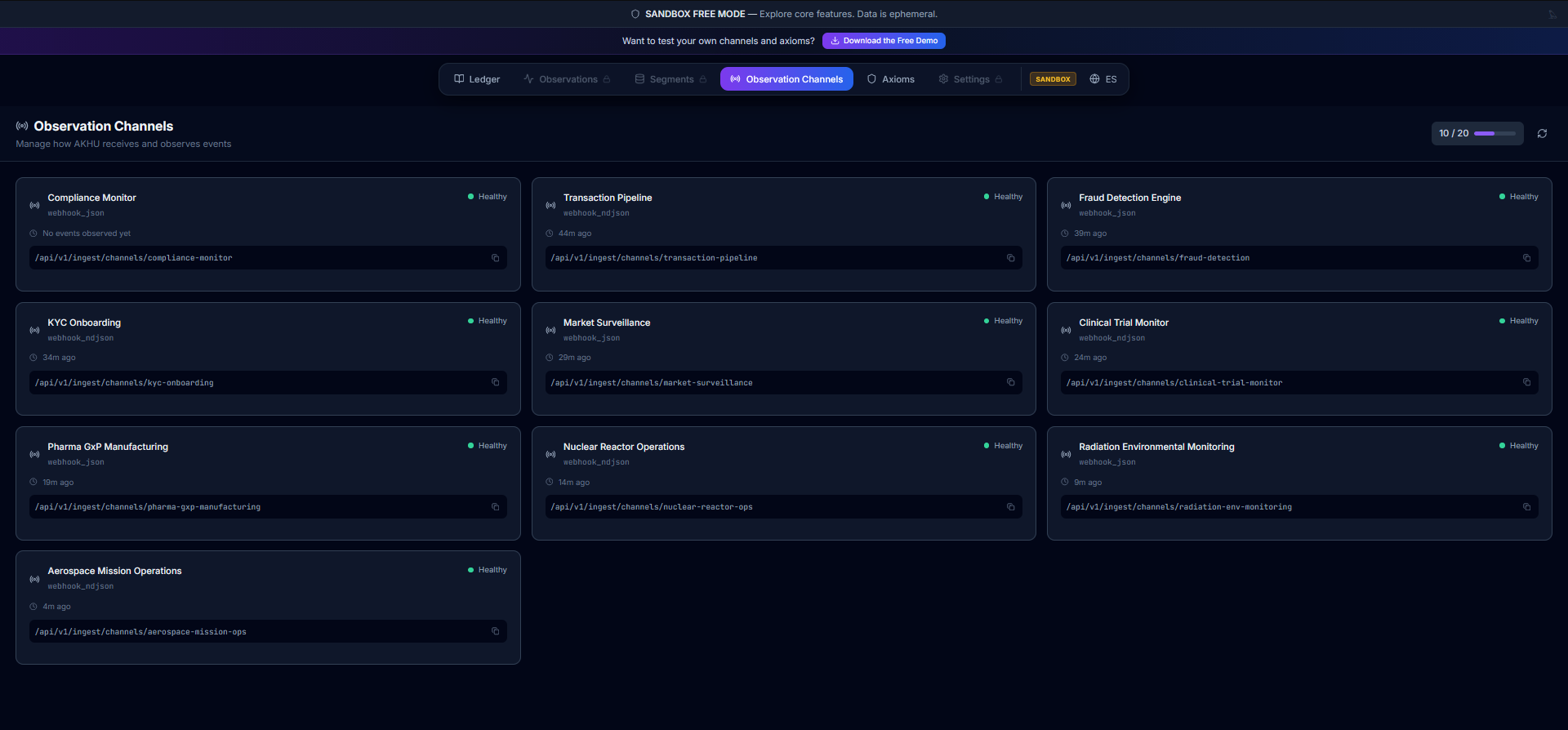Click webhook_ndjson label under Nuclear Reactor Operations
Image resolution: width=1568 pixels, height=730 pixels.
[x=596, y=462]
